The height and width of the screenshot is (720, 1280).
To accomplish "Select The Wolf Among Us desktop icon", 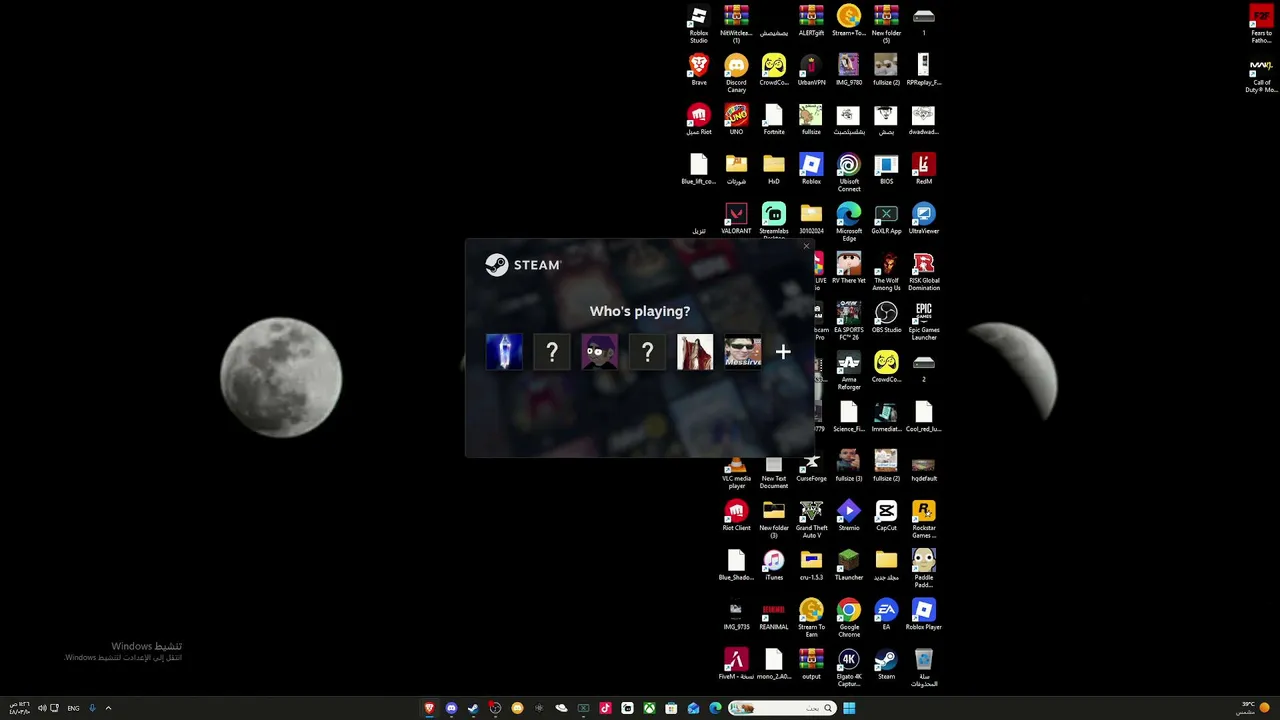I will click(886, 271).
